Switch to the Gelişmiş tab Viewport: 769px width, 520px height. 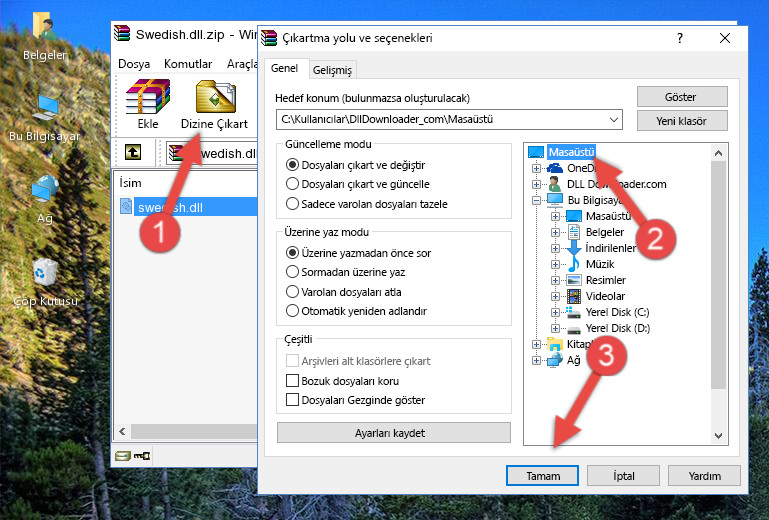pos(332,70)
